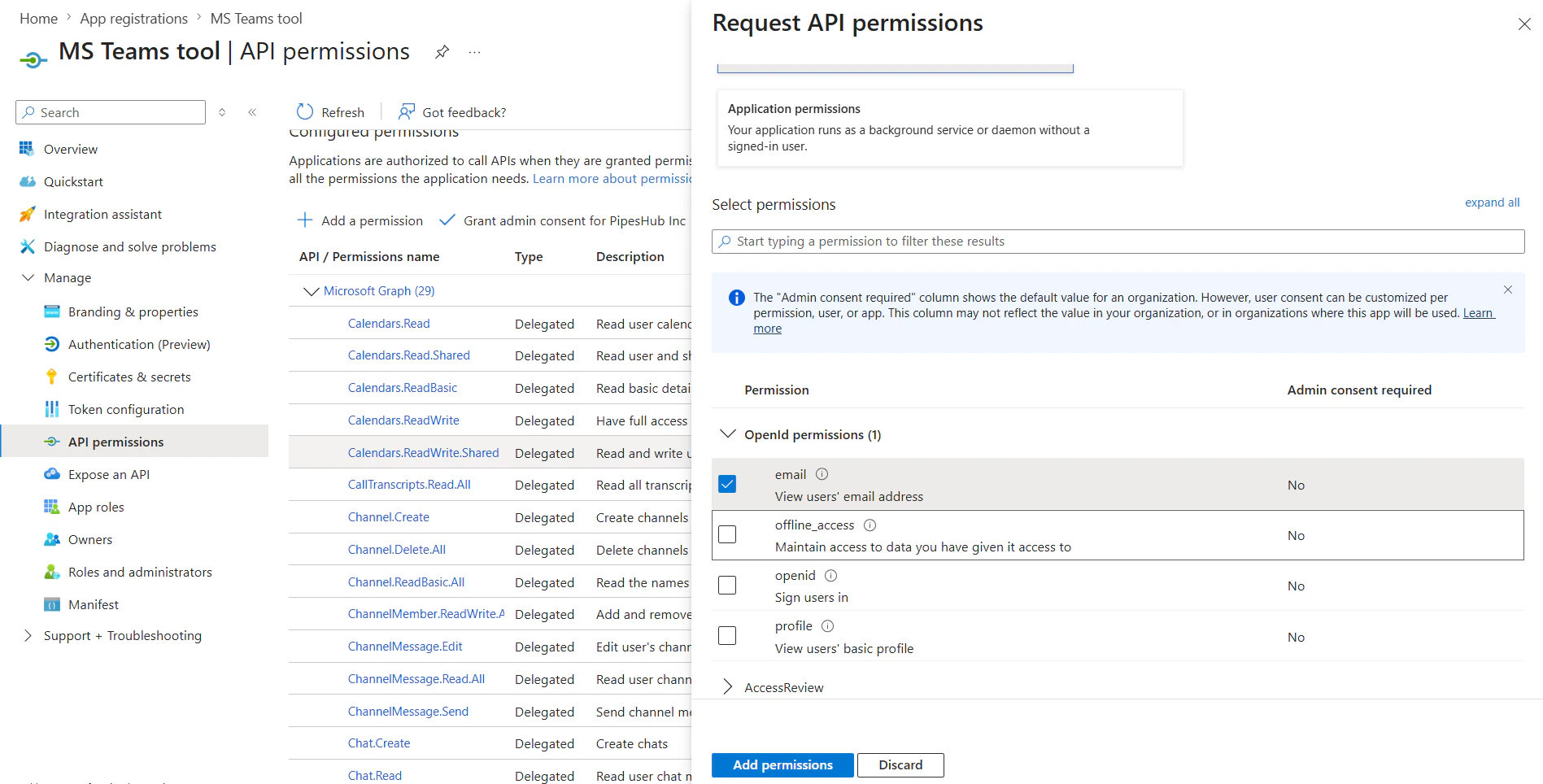
Task: Click the expand all link
Action: (x=1492, y=202)
